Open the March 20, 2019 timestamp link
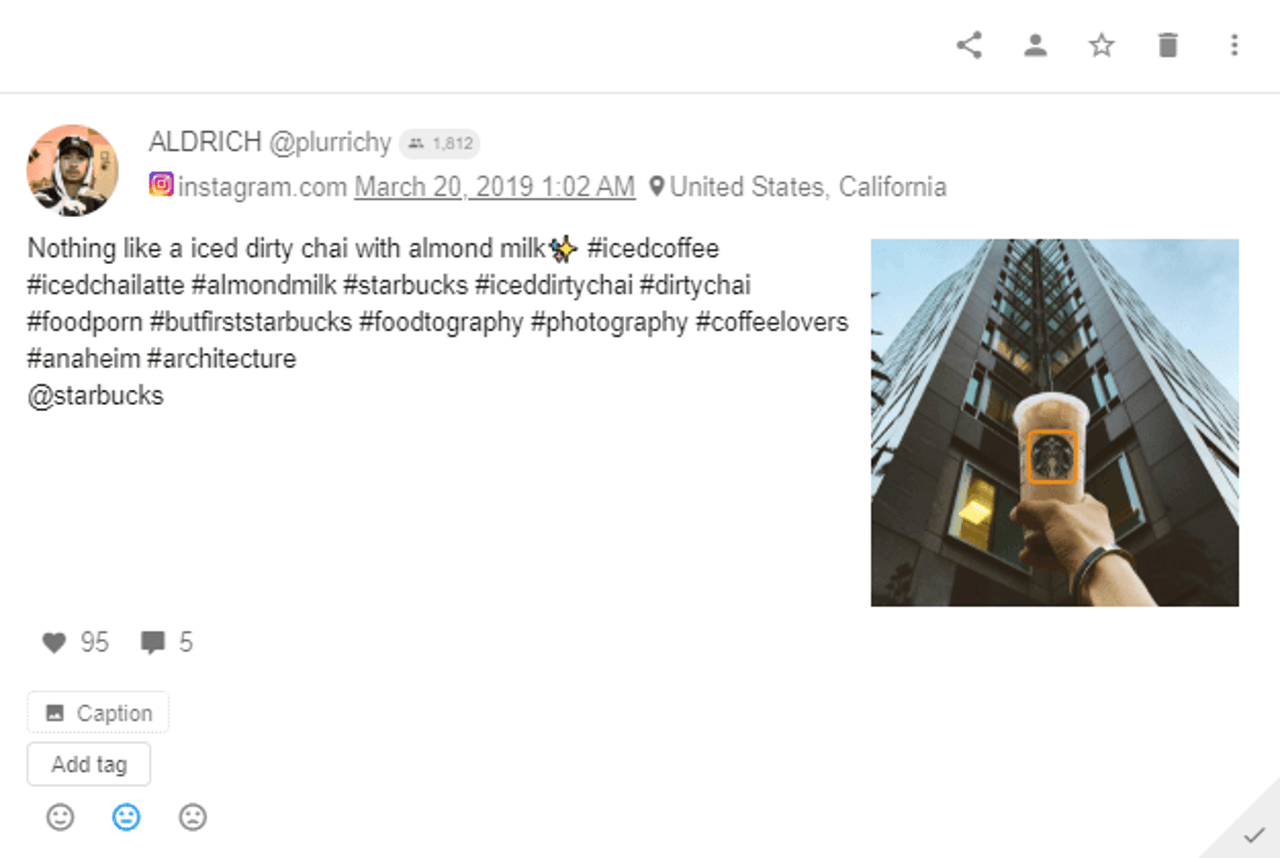Image resolution: width=1280 pixels, height=858 pixels. (495, 187)
